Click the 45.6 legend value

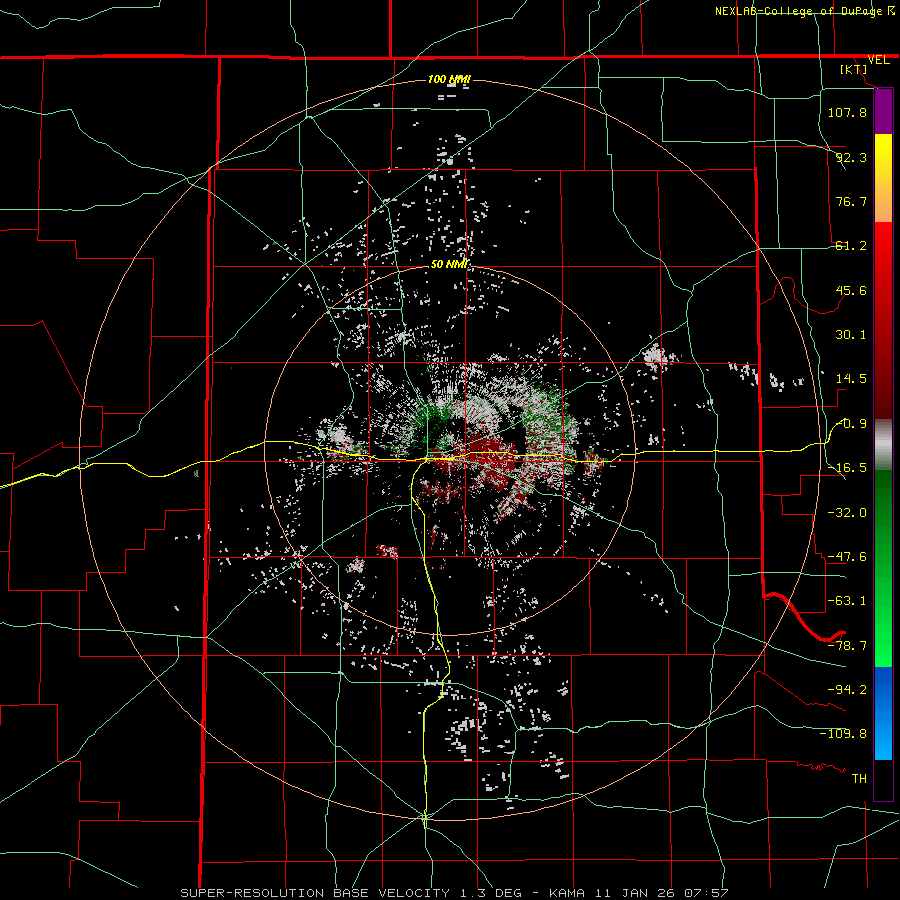coord(851,290)
